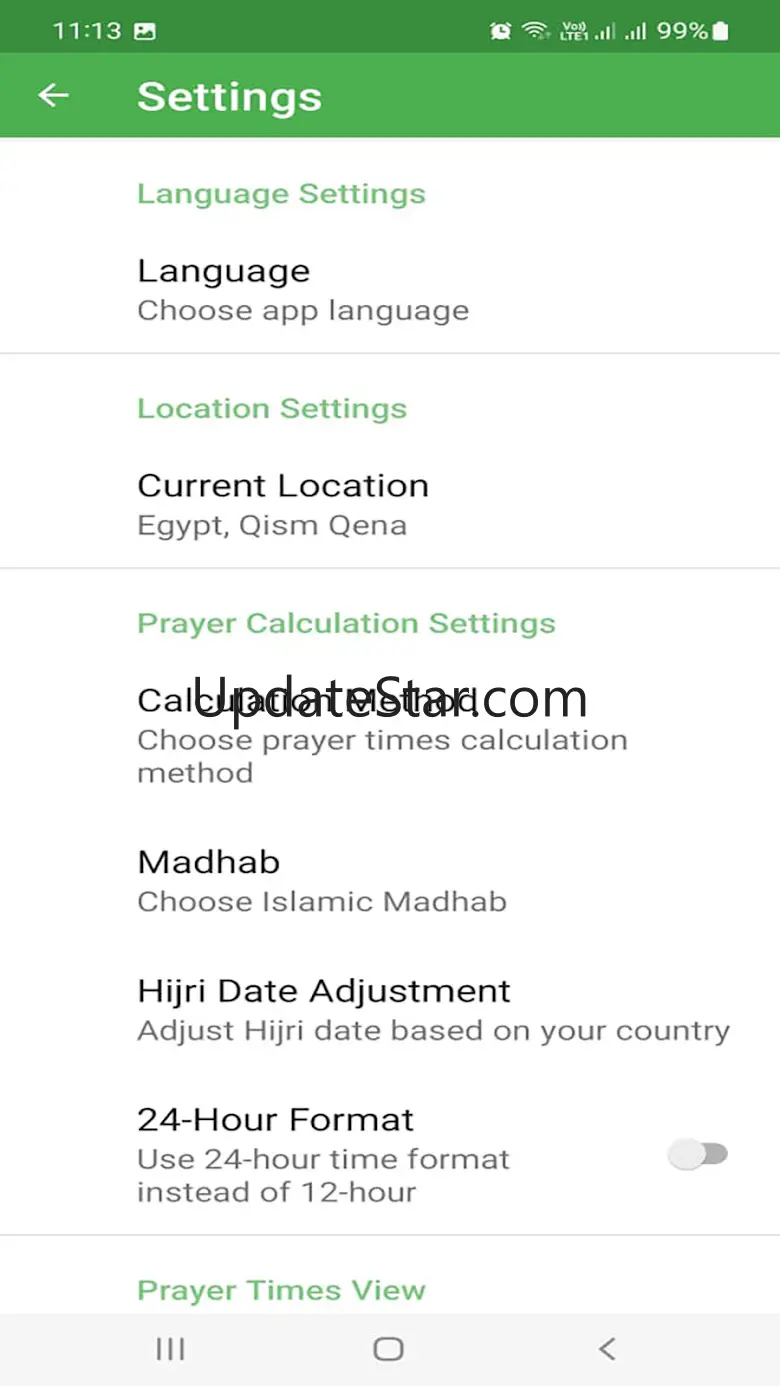Viewport: 780px width, 1386px height.
Task: Tap the back arrow in the Settings header
Action: click(x=53, y=96)
